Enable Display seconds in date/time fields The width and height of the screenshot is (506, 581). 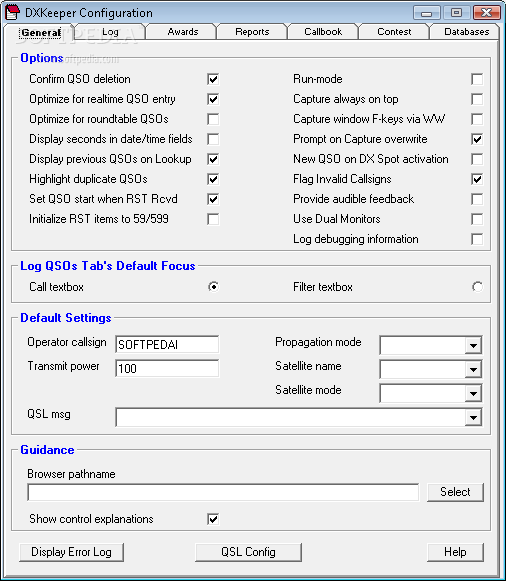pos(213,139)
